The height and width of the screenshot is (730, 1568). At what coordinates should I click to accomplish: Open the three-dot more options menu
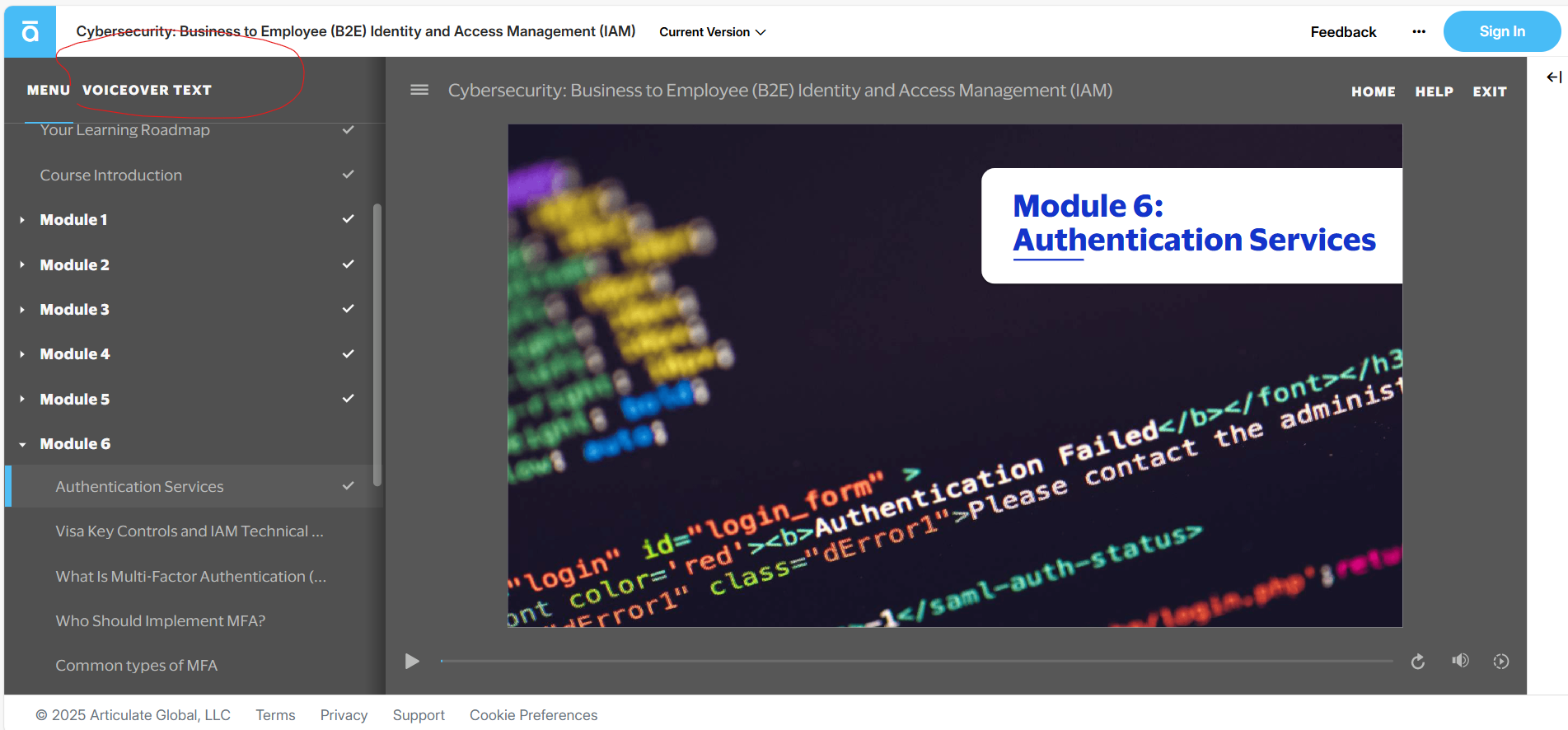click(x=1418, y=31)
